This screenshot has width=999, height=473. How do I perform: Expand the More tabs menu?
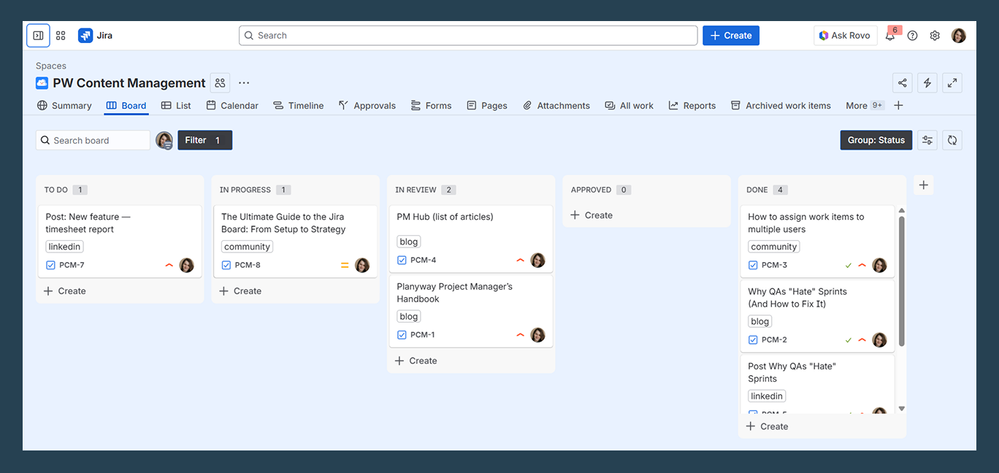(x=865, y=105)
